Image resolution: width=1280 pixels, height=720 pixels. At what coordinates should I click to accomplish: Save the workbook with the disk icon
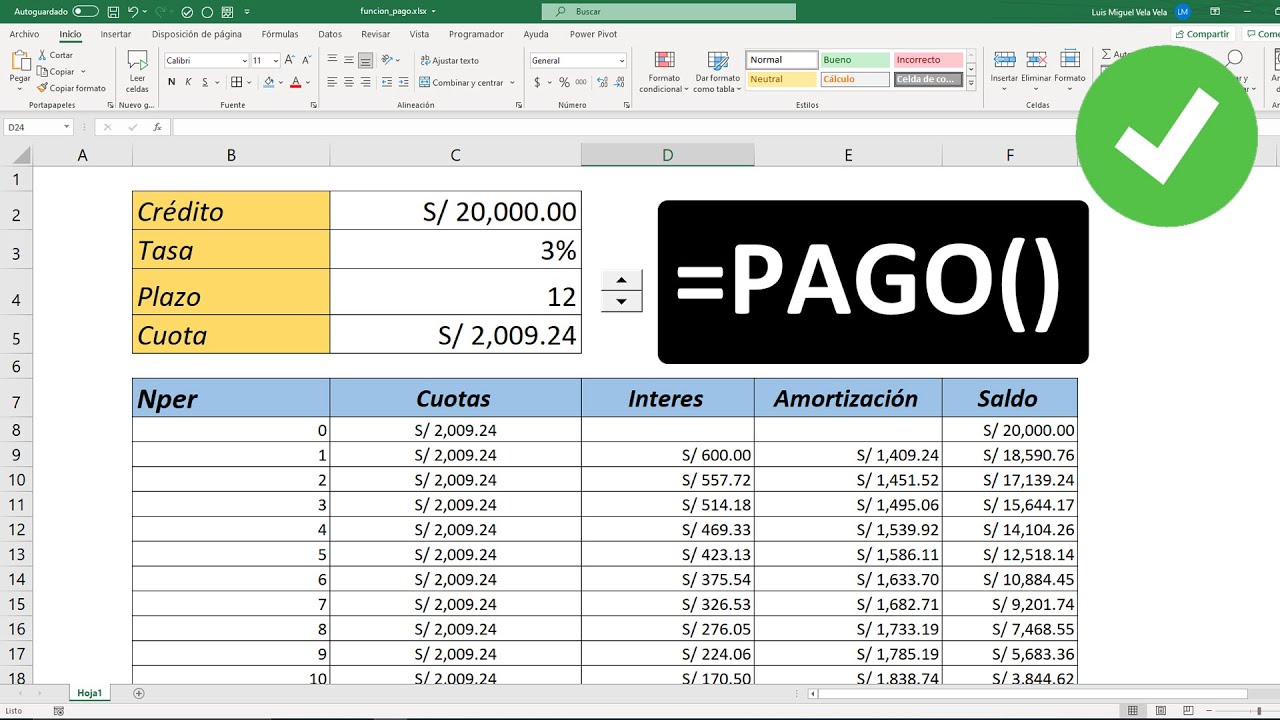point(114,12)
